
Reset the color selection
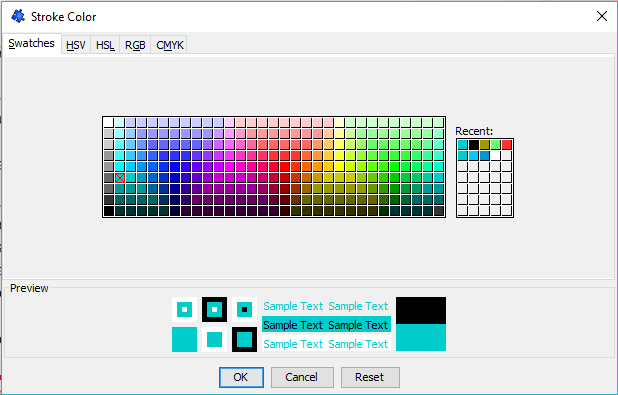(370, 377)
